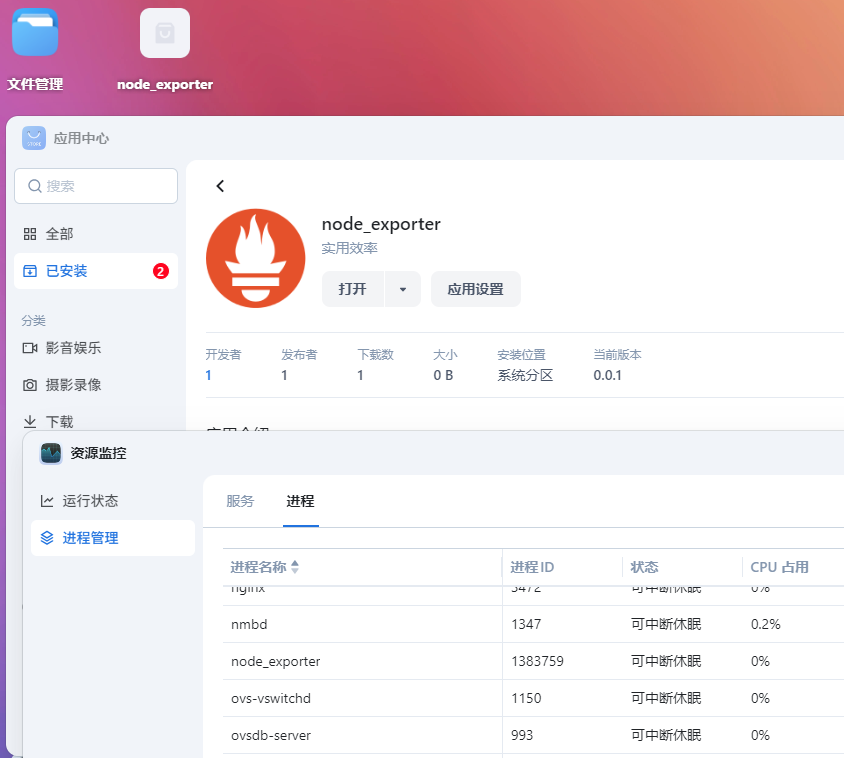
Task: Sort by 进程名称 using sort arrows
Action: [294, 567]
